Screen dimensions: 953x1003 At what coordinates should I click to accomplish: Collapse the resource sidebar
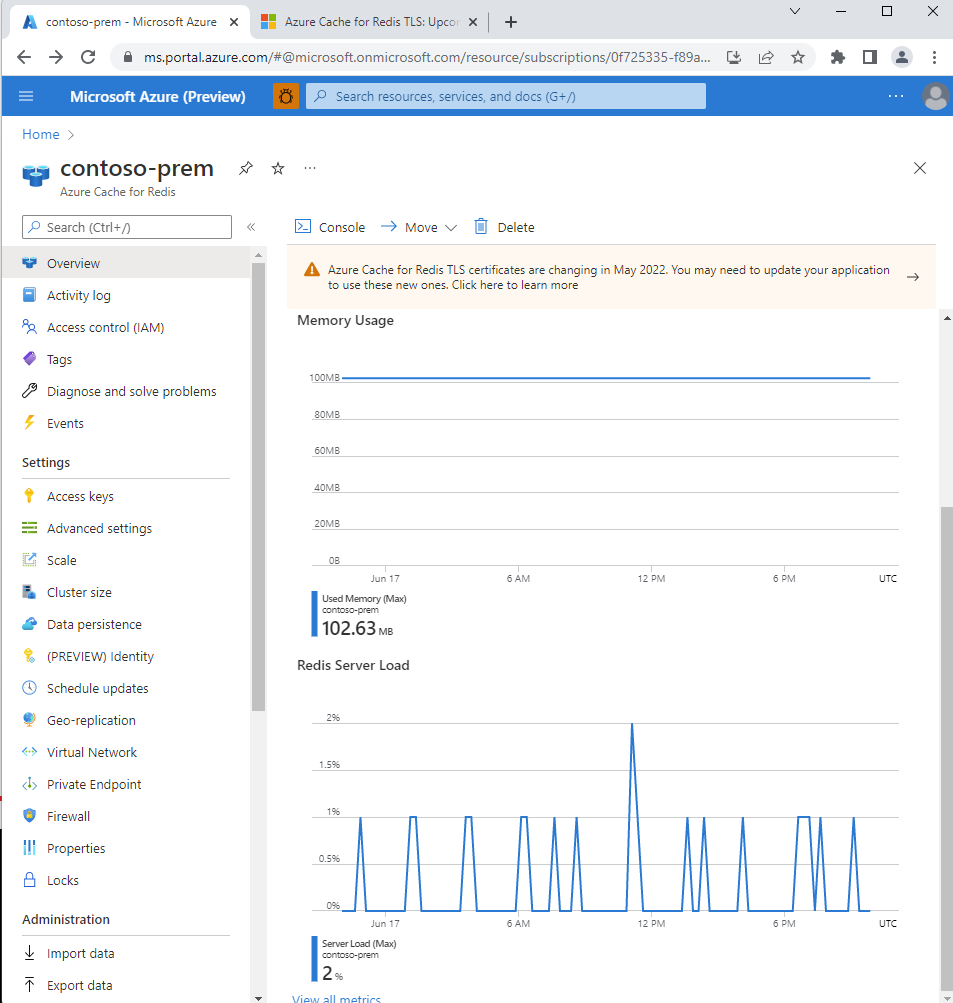(x=251, y=227)
